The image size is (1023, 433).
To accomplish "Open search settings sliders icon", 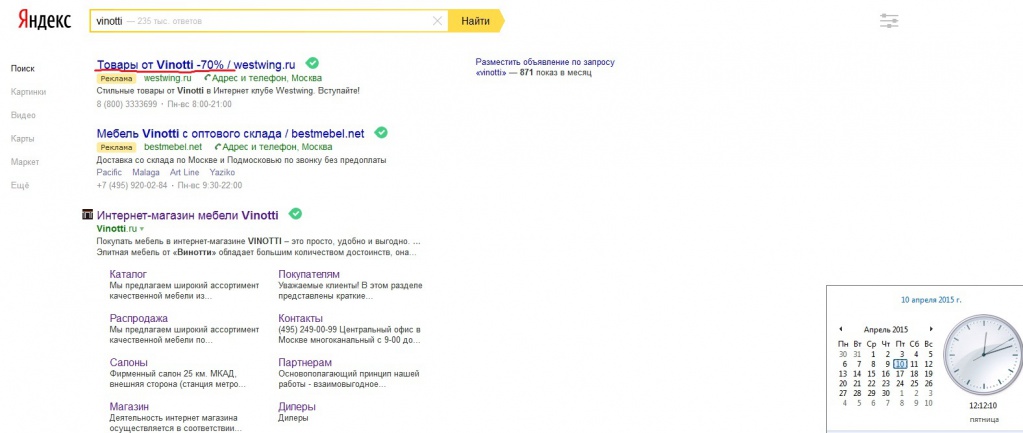I will [889, 21].
